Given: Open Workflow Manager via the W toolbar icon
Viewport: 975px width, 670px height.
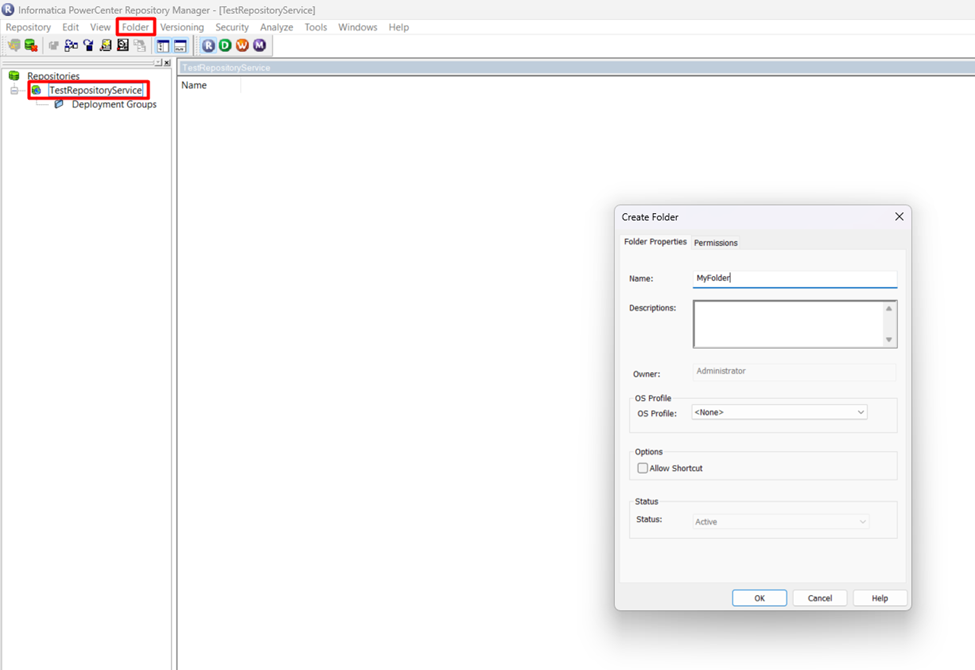Looking at the screenshot, I should 241,45.
